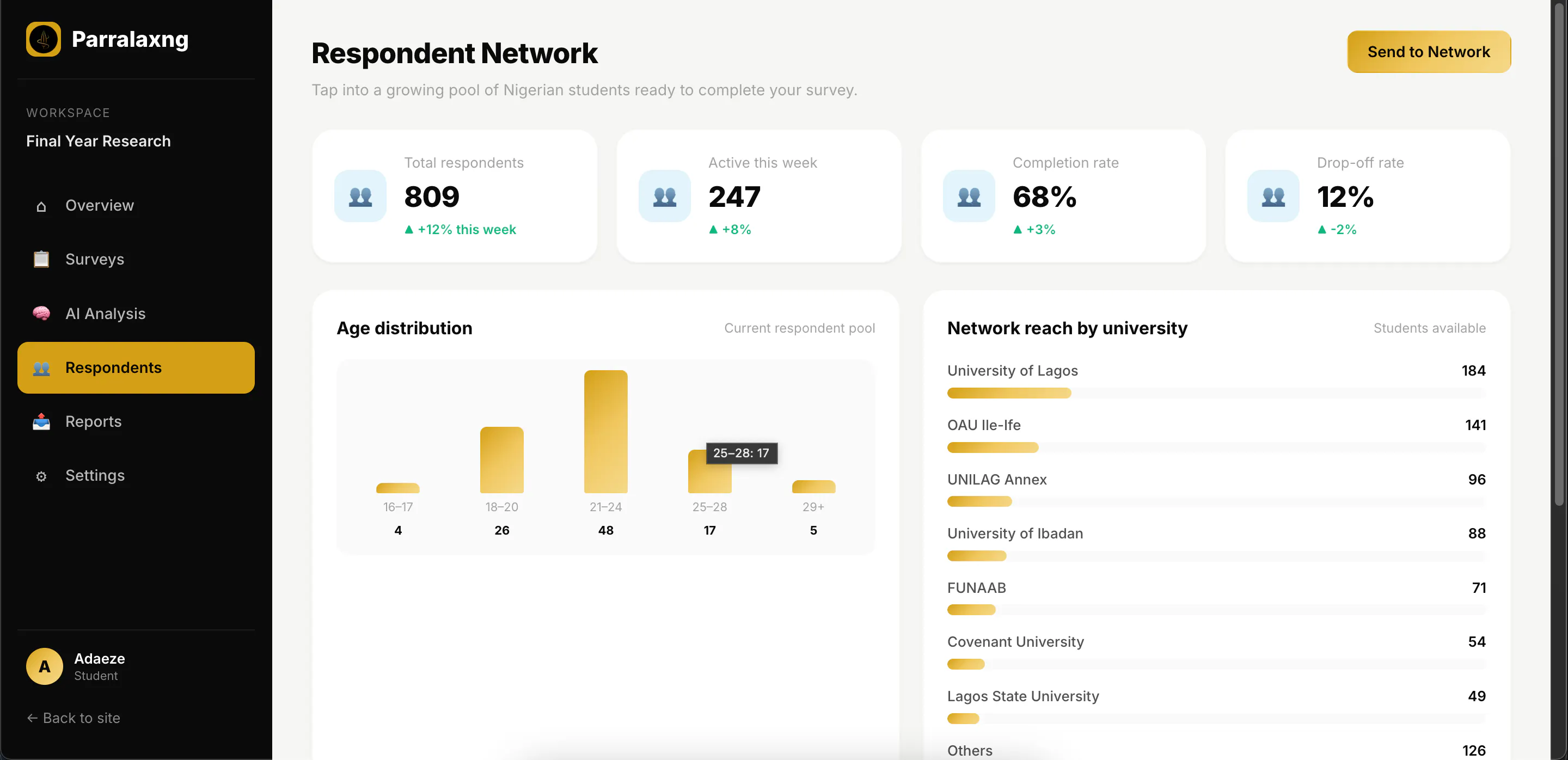Click the Lagos State University progress bar

[1216, 719]
